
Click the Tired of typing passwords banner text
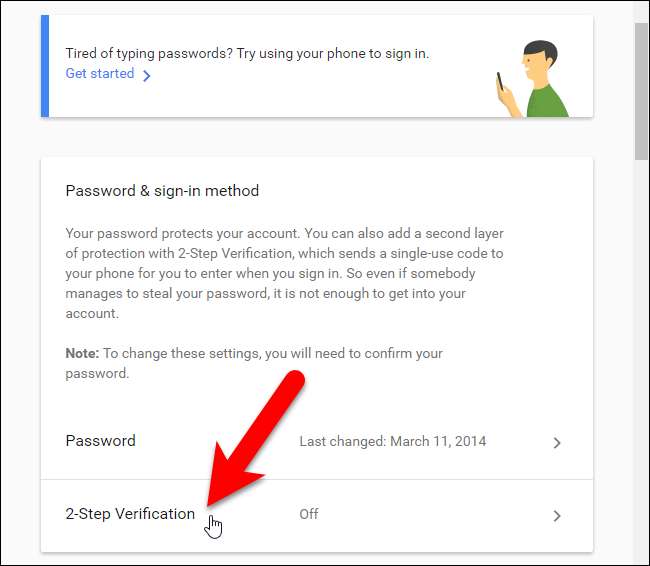coord(247,53)
